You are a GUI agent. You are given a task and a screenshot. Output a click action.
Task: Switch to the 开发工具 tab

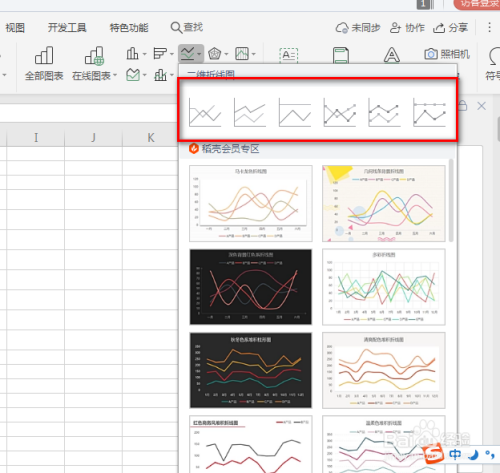point(67,28)
